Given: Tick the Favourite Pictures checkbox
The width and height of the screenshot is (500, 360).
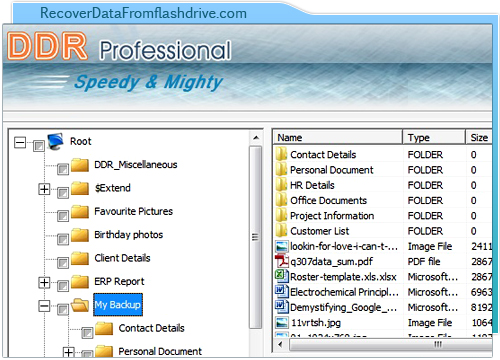Looking at the screenshot, I should [63, 216].
